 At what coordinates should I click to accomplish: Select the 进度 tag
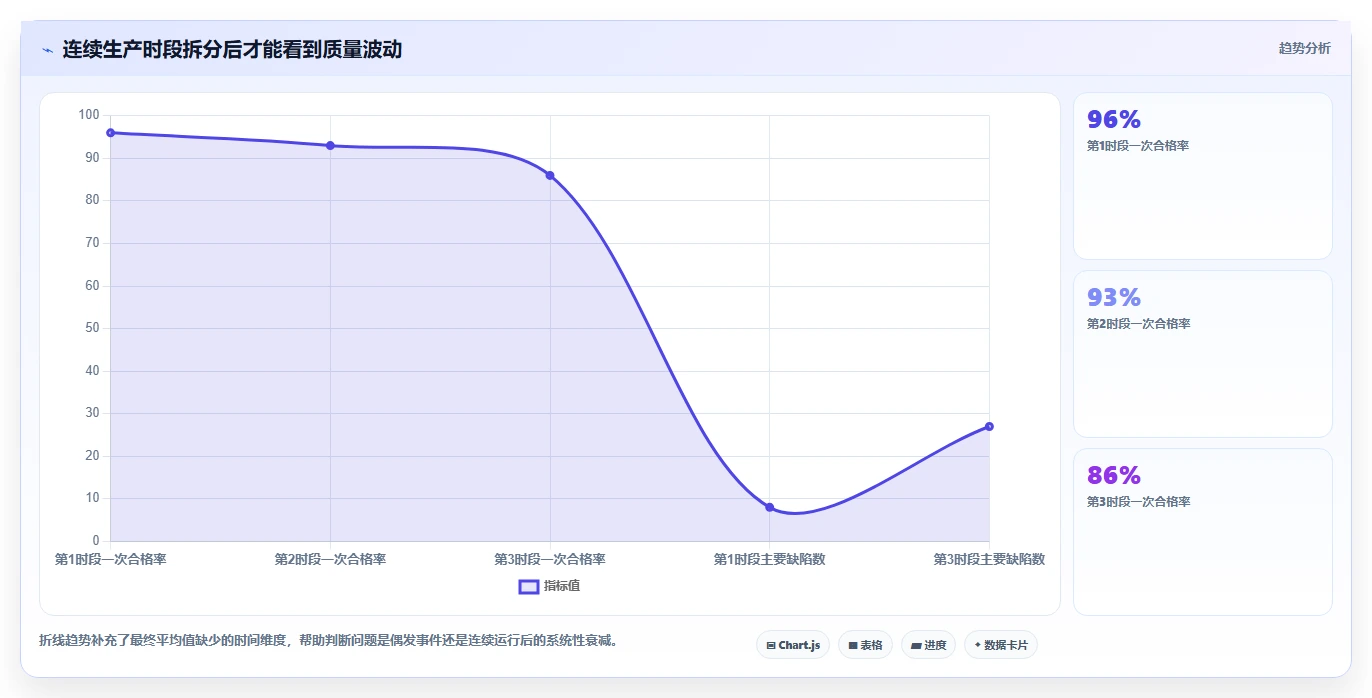[x=928, y=645]
